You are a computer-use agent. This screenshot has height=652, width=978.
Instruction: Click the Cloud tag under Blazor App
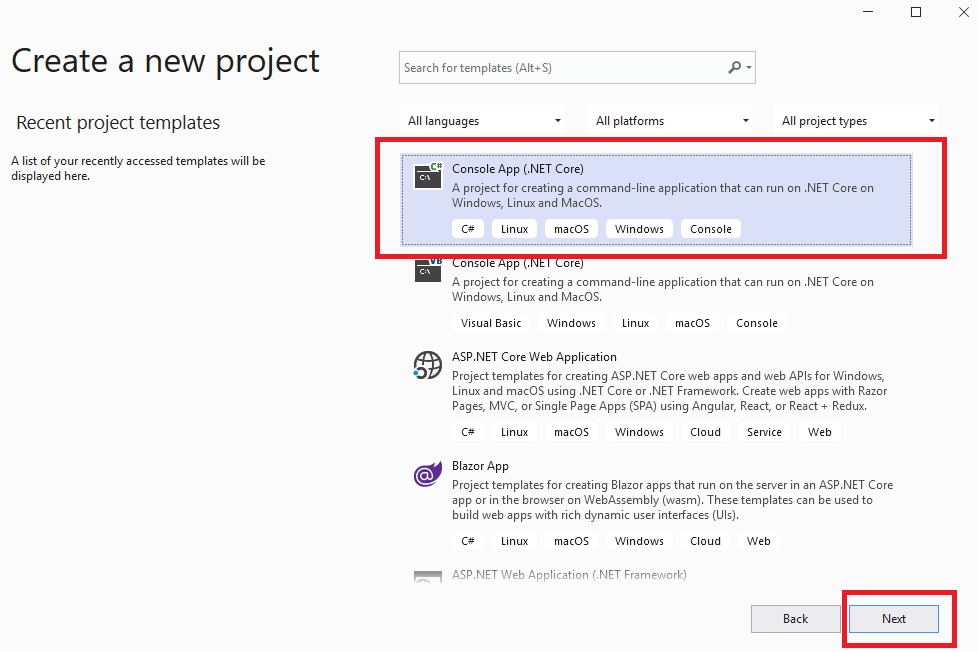pyautogui.click(x=705, y=541)
